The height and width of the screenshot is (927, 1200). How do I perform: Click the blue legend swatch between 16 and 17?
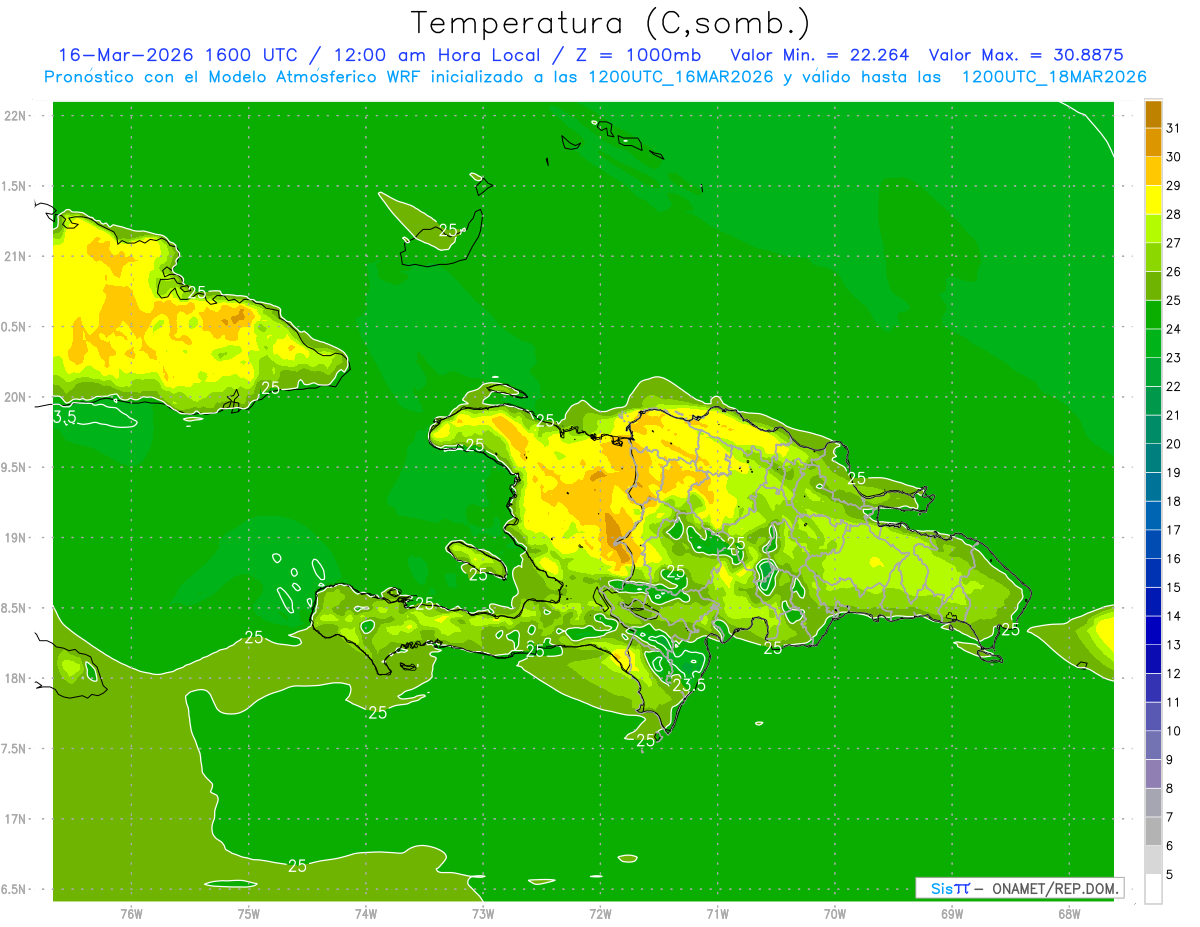[1154, 544]
